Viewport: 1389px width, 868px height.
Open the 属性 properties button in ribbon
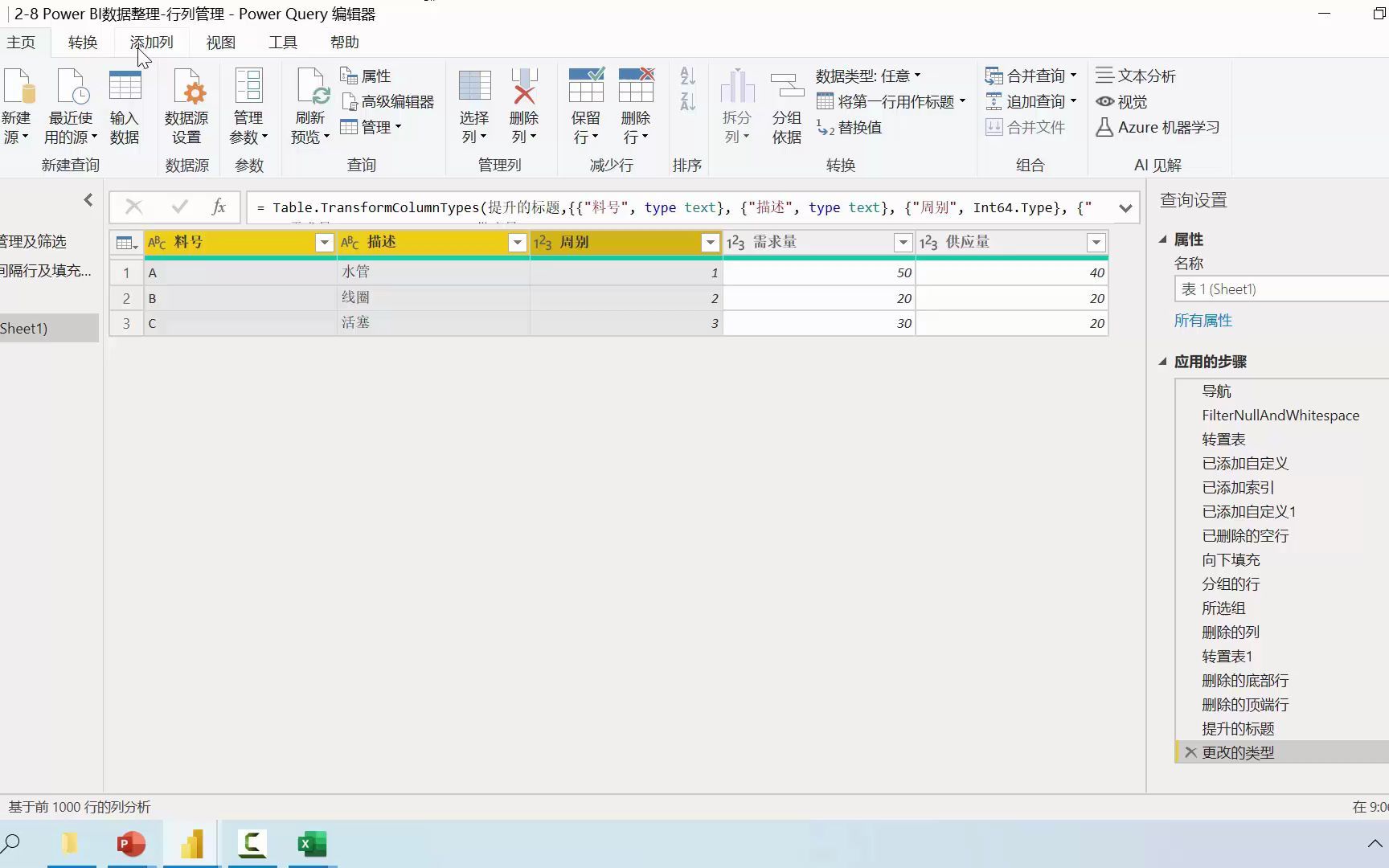pos(366,76)
